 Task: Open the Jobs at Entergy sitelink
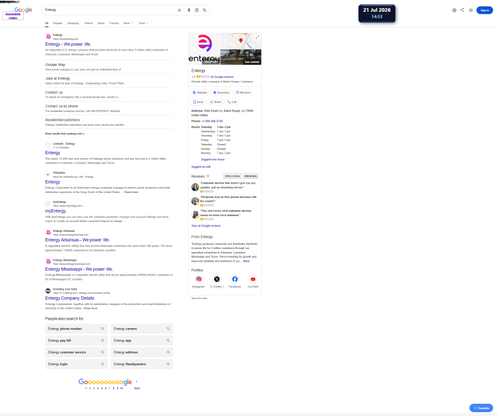click(58, 78)
